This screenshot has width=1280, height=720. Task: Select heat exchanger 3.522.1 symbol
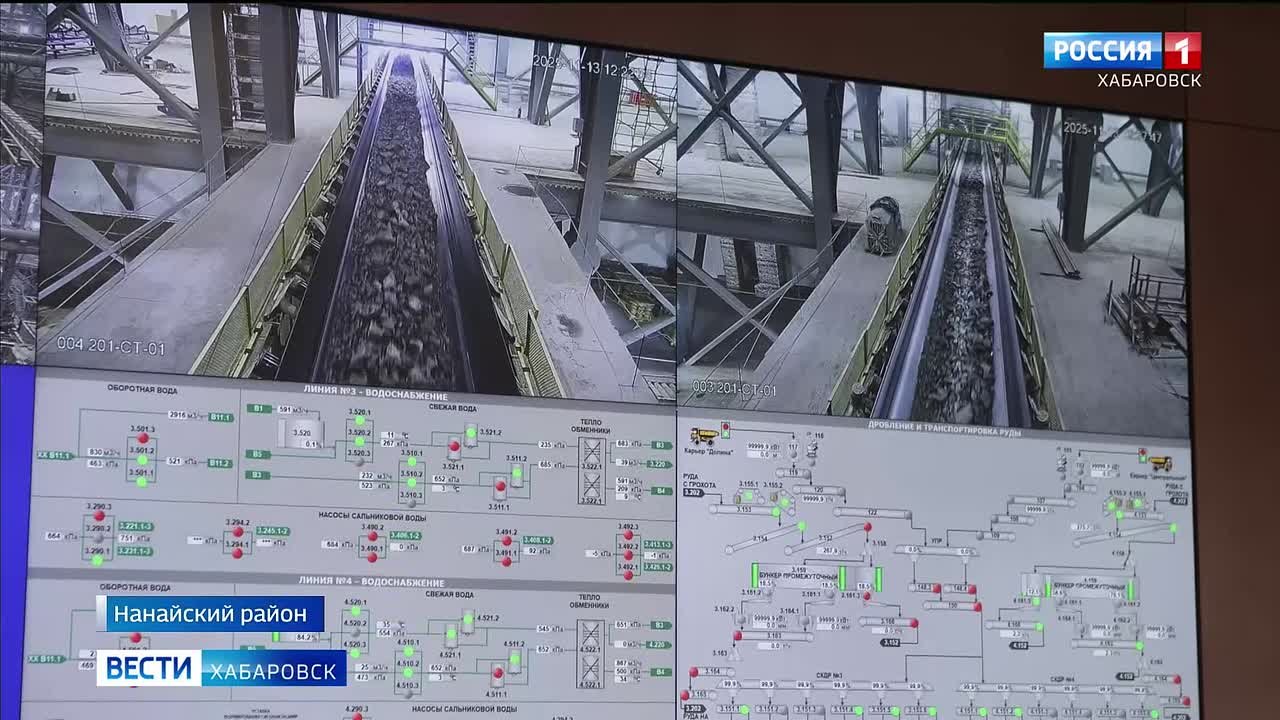click(x=591, y=466)
